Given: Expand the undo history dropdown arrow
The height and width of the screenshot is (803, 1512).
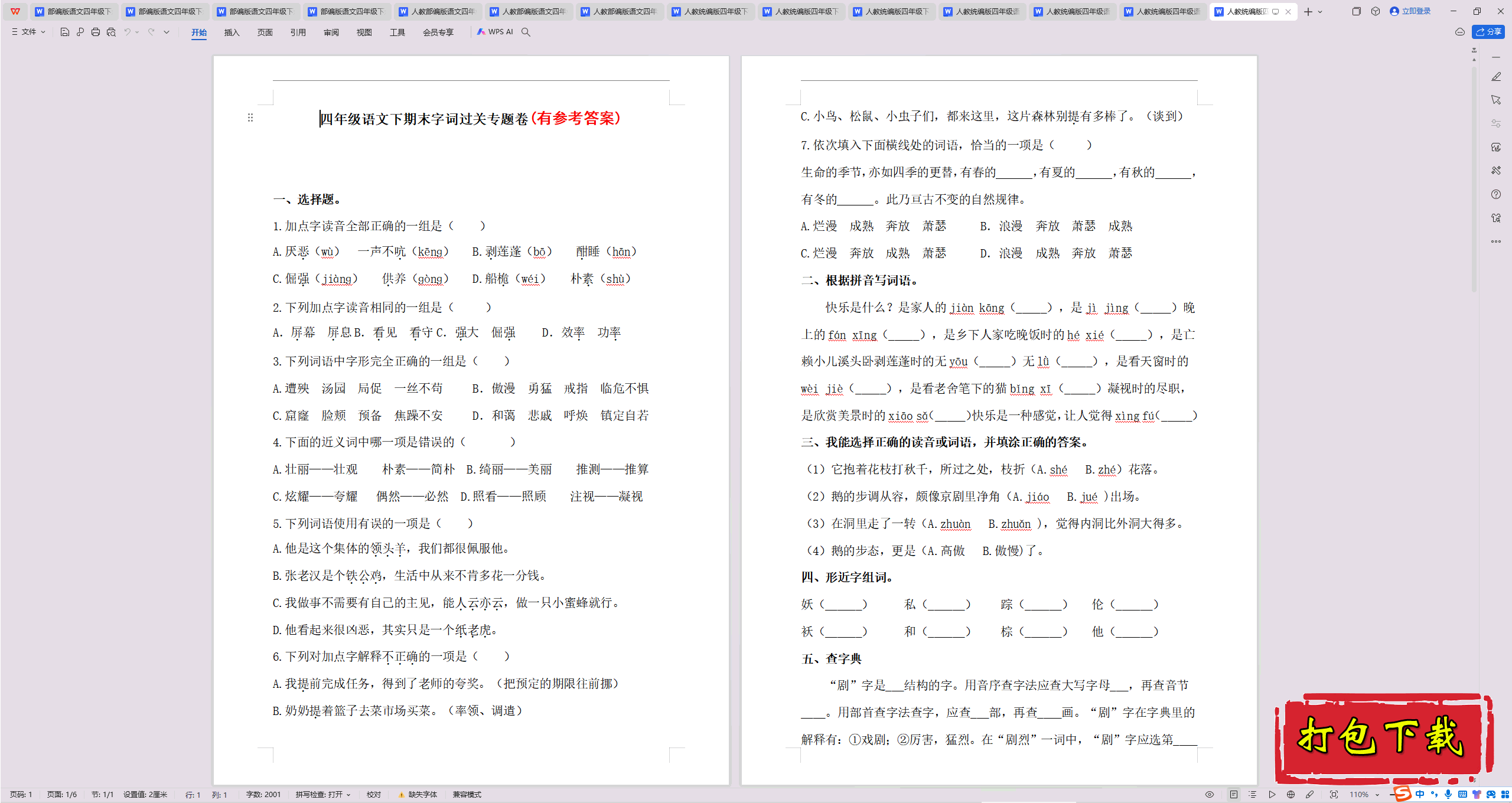Looking at the screenshot, I should click(137, 32).
